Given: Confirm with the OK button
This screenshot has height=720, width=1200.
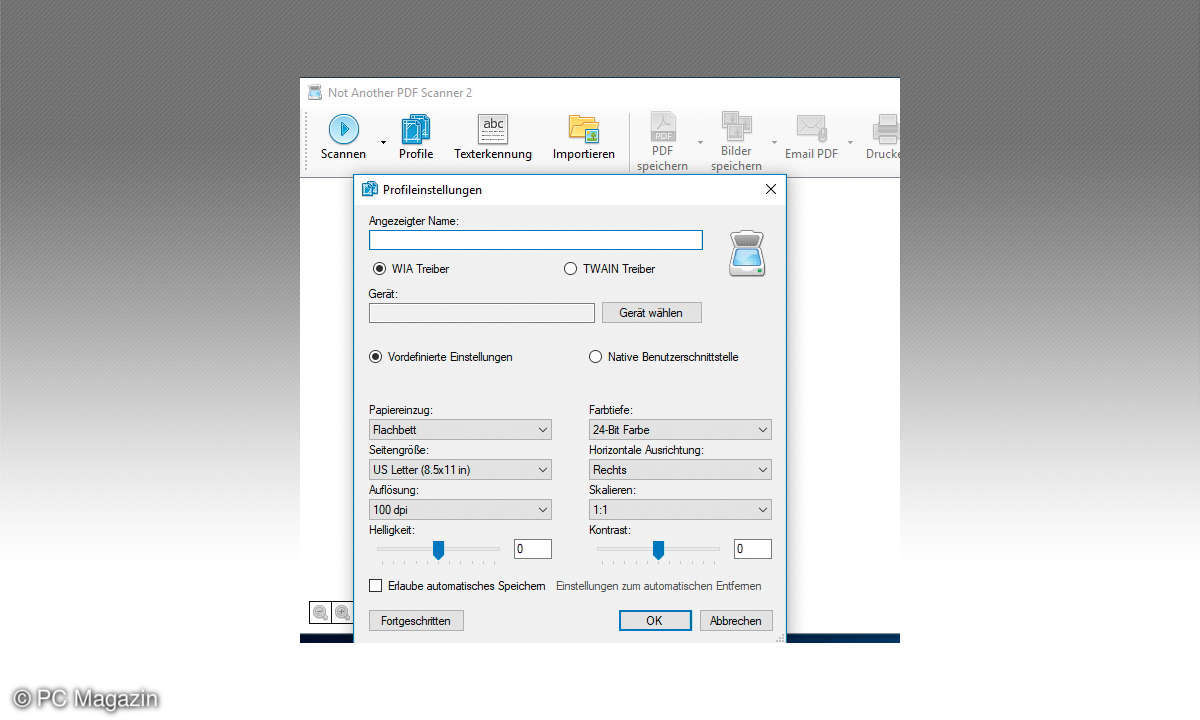Looking at the screenshot, I should 654,621.
